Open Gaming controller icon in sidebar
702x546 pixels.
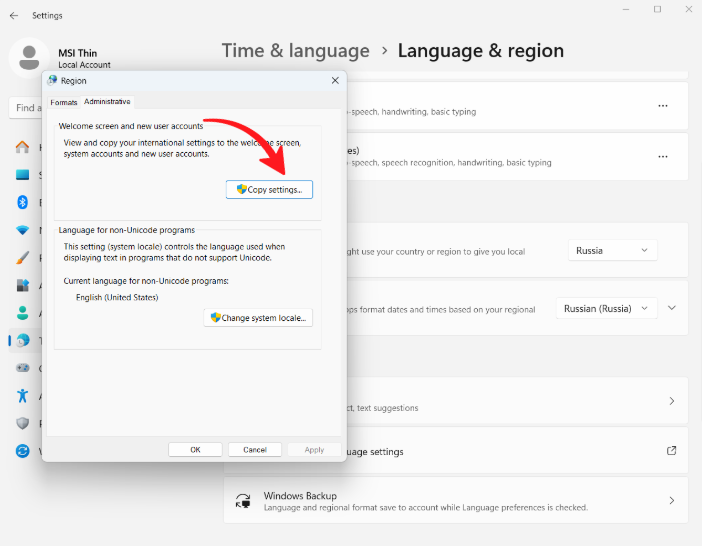point(22,368)
